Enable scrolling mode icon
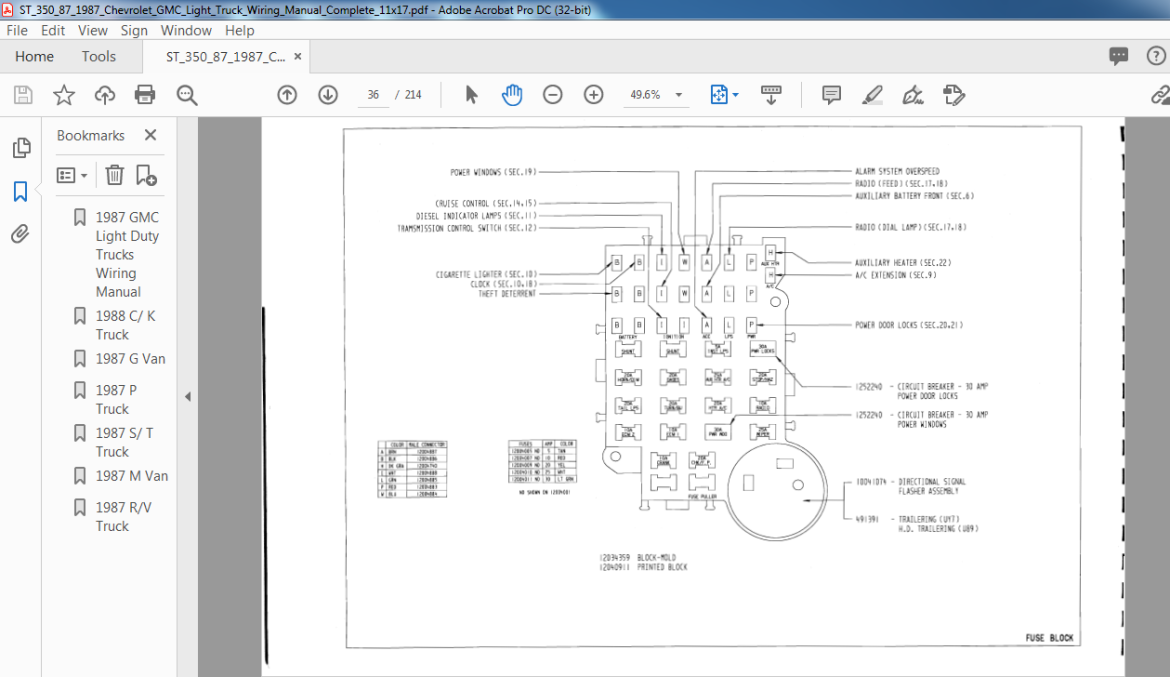 (x=771, y=95)
